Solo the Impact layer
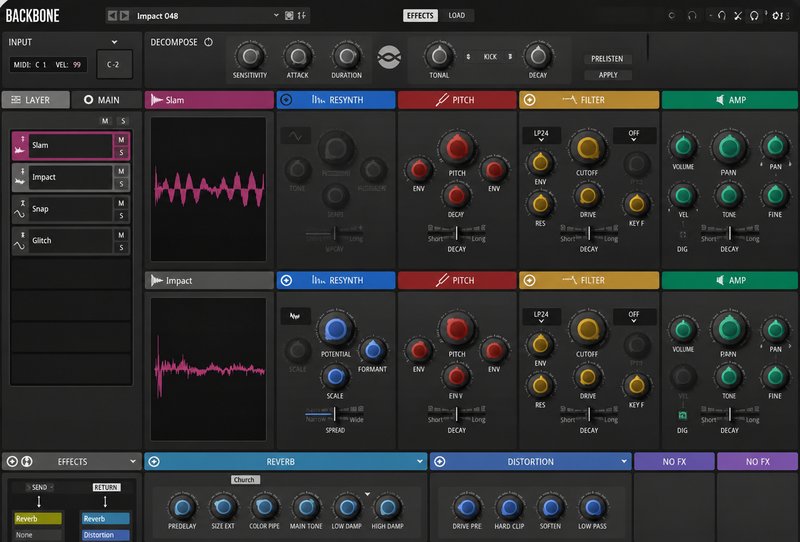 (x=121, y=184)
